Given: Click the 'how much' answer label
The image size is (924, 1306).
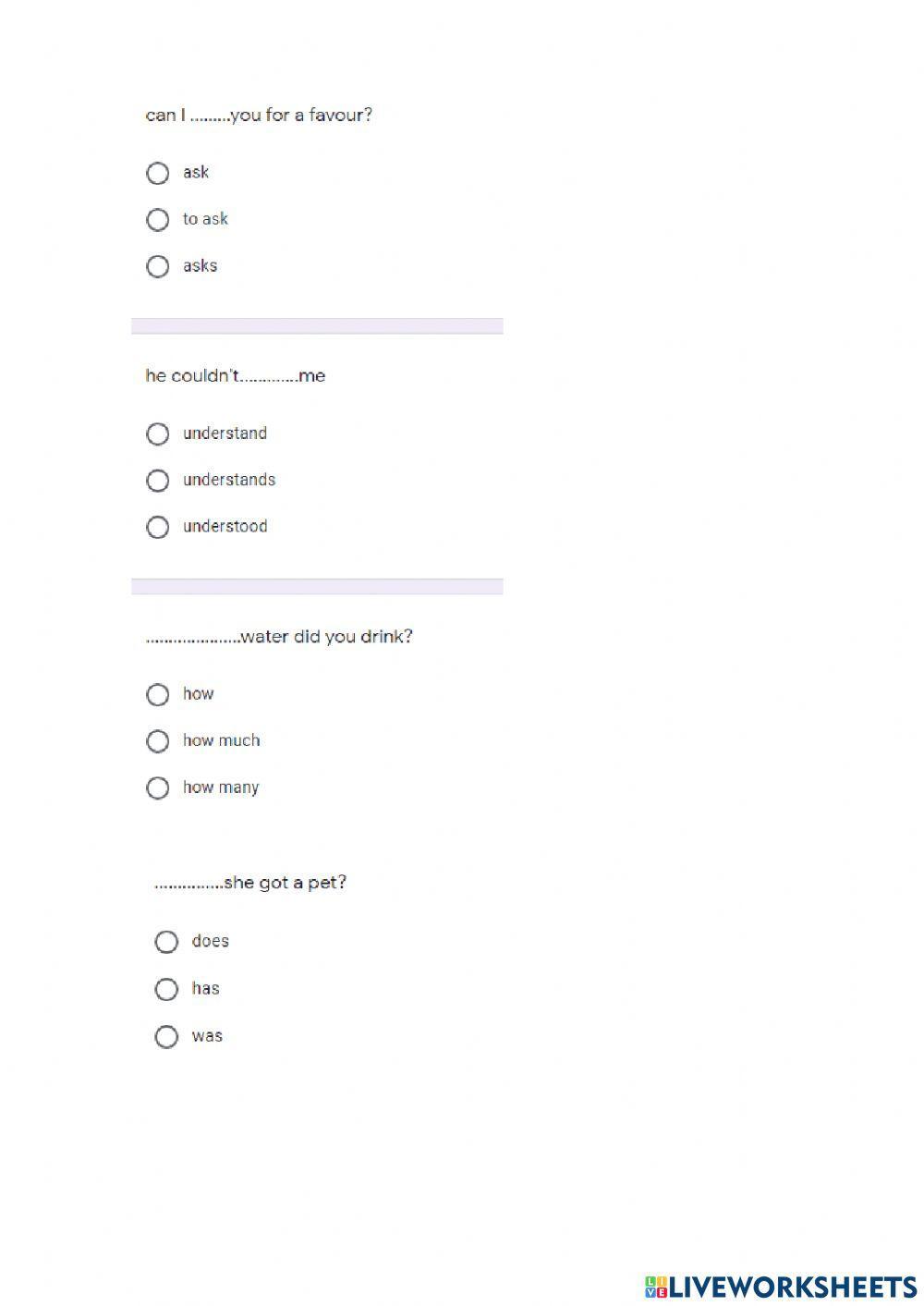Looking at the screenshot, I should [x=222, y=740].
